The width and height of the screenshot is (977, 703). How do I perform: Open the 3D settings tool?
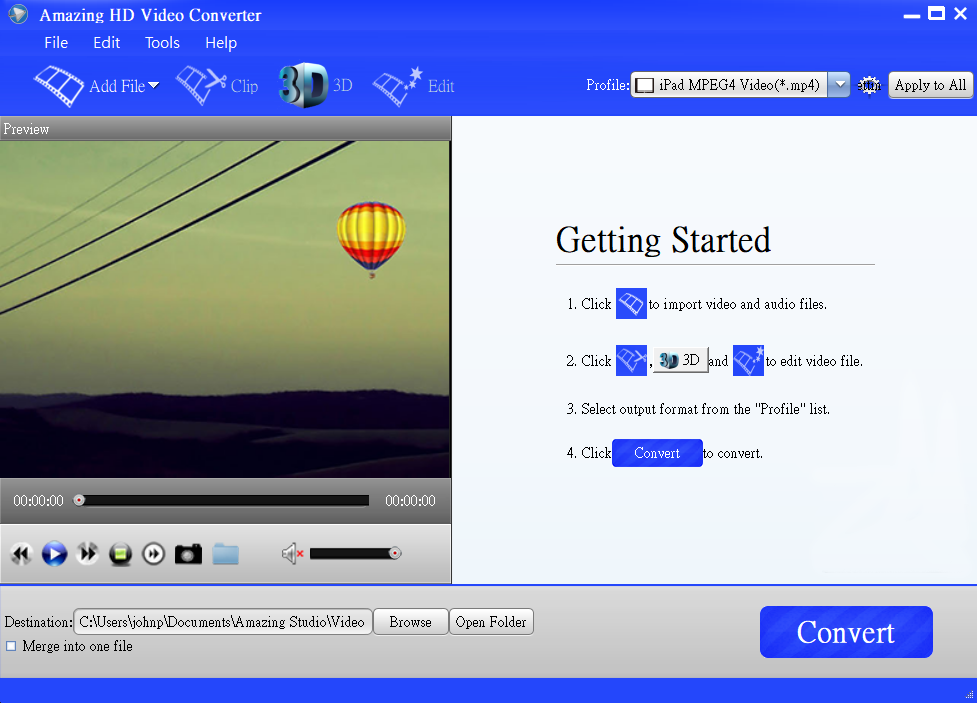315,85
